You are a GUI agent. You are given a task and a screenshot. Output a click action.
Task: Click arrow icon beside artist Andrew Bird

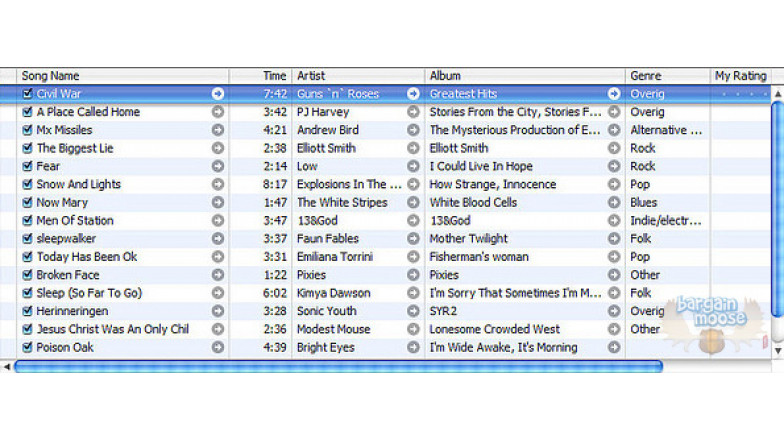coord(413,130)
